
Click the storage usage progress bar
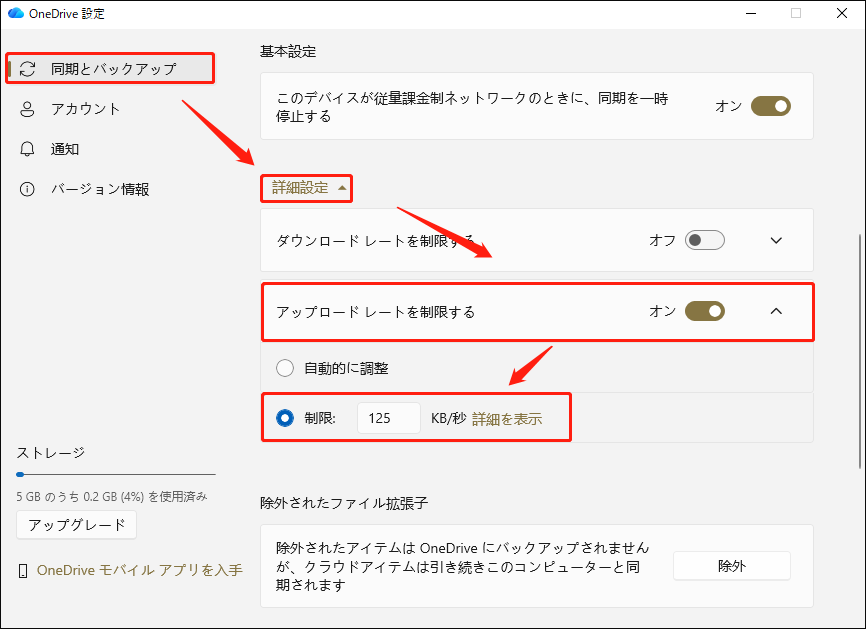coord(115,473)
